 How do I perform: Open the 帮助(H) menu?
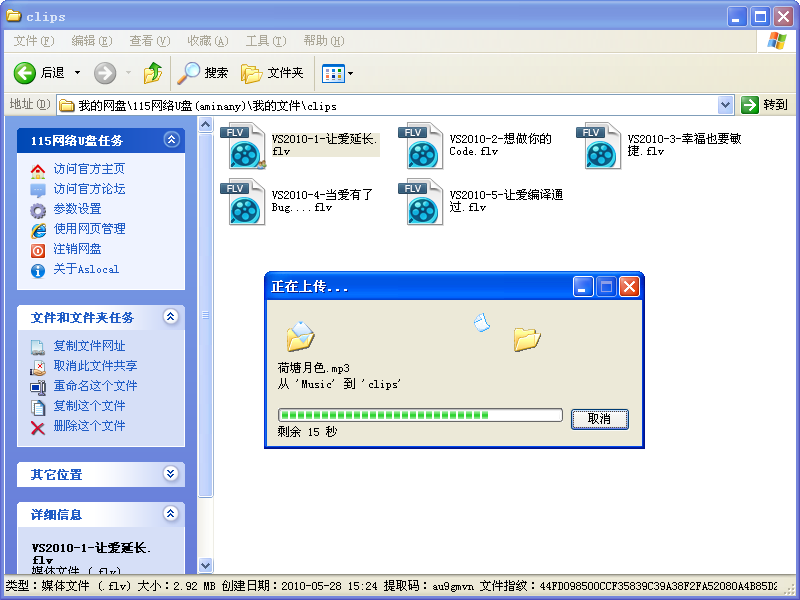[x=324, y=41]
